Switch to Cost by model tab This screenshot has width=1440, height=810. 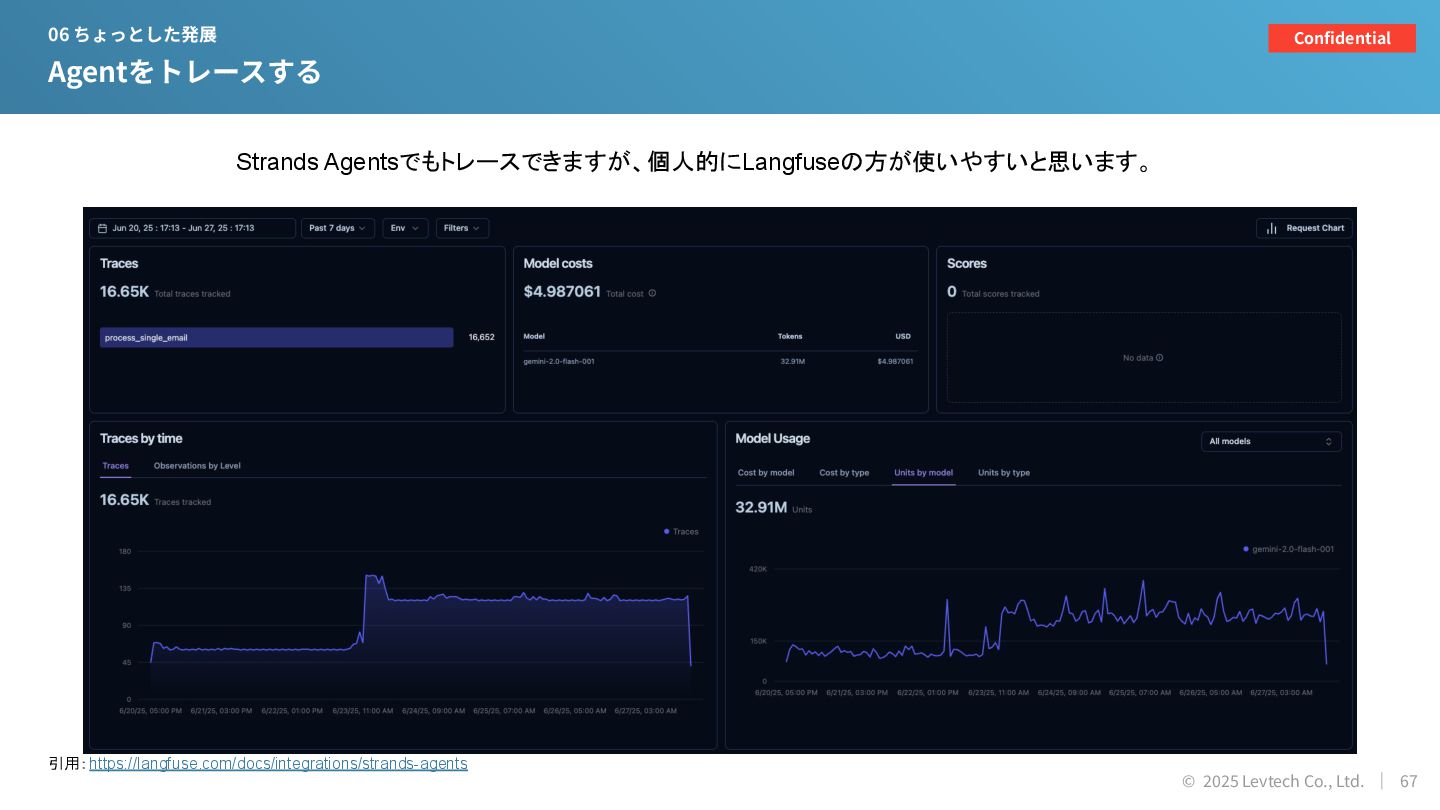(766, 473)
